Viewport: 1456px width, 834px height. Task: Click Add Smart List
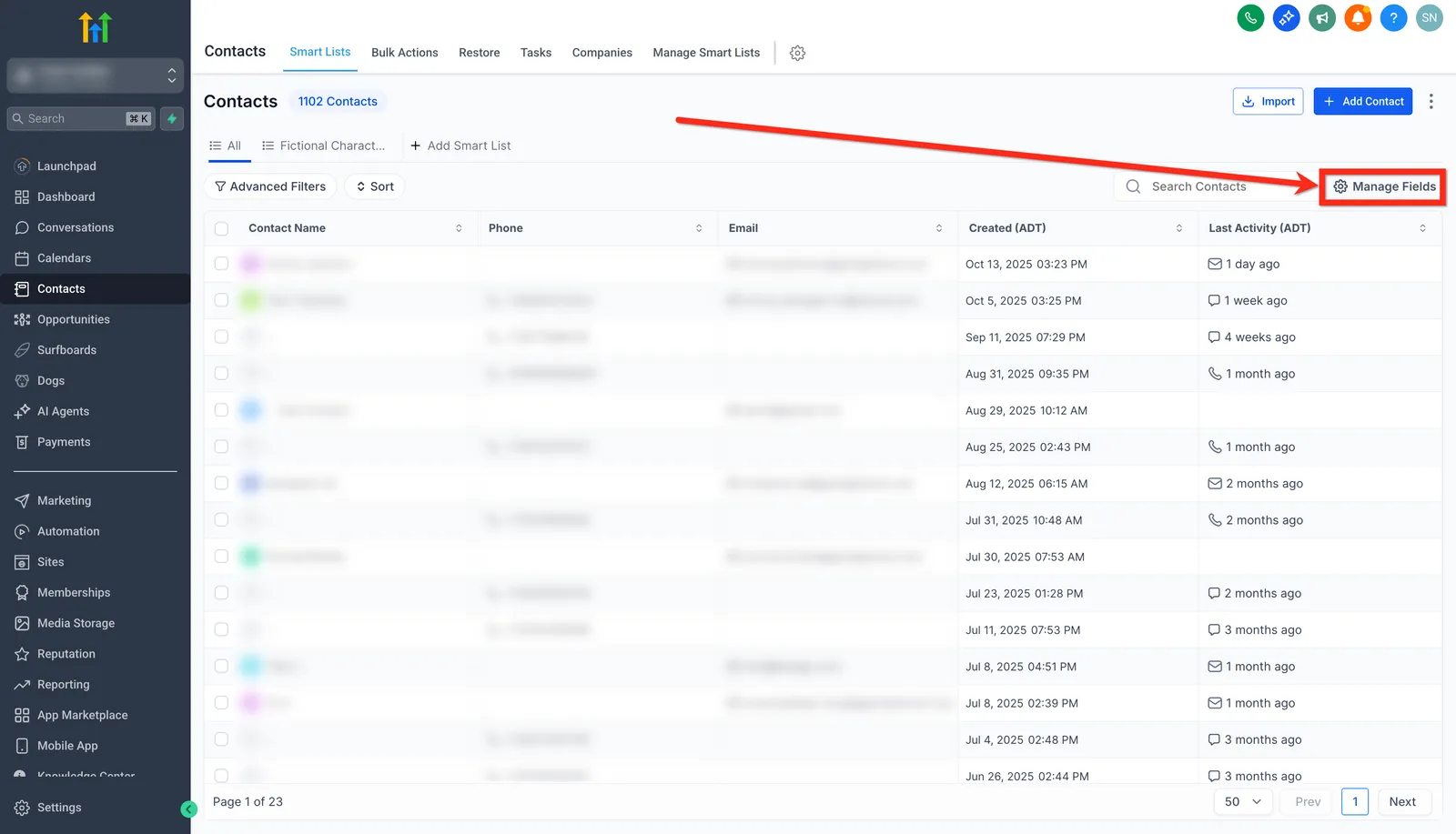pos(460,146)
